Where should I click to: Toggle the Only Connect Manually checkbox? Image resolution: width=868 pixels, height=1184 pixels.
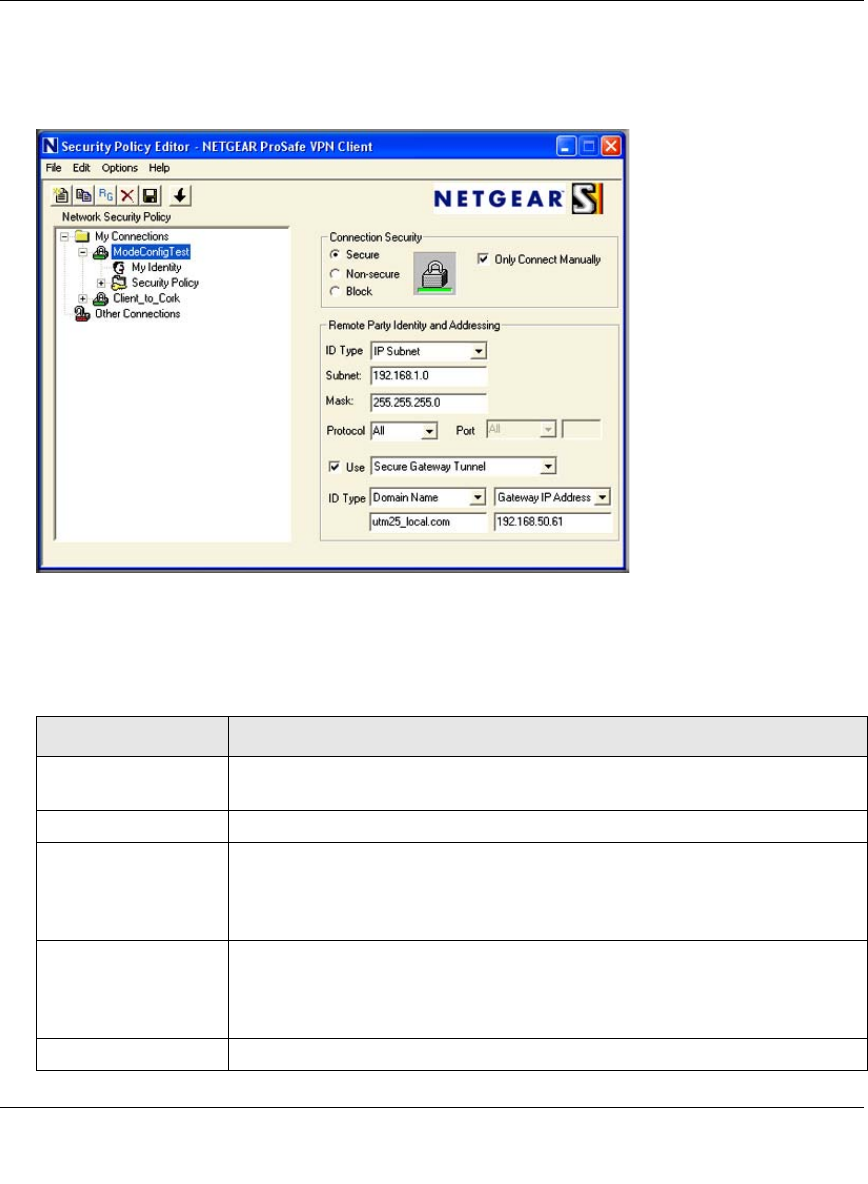coord(483,259)
